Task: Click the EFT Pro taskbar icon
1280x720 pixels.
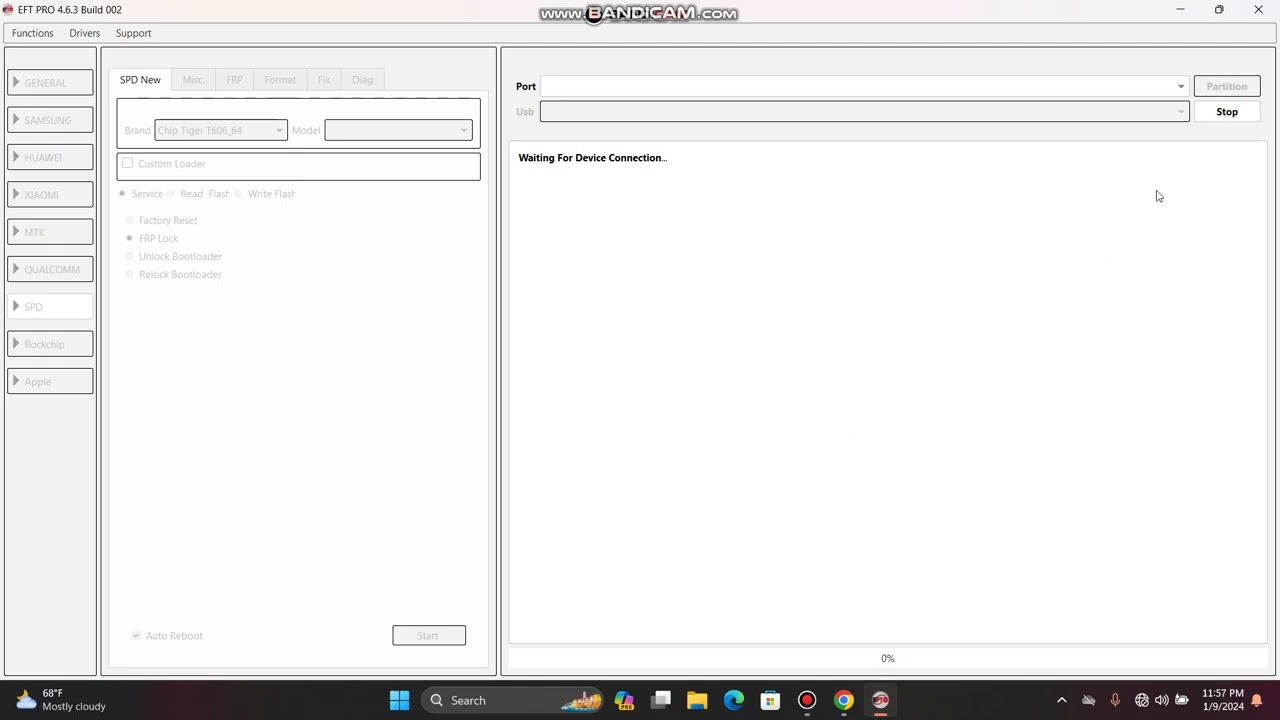Action: coord(880,700)
